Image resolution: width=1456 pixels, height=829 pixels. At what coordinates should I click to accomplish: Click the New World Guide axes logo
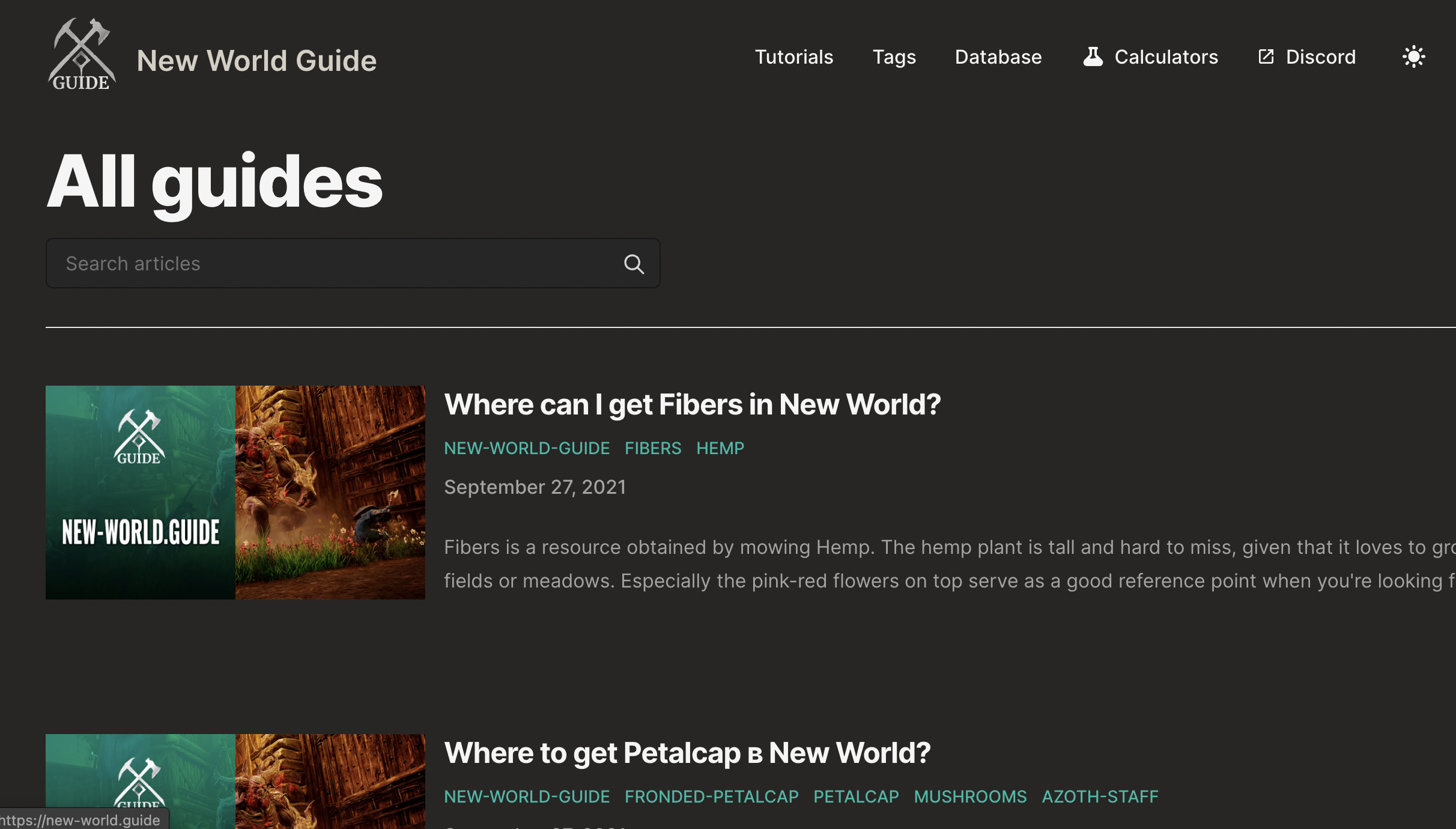click(82, 55)
